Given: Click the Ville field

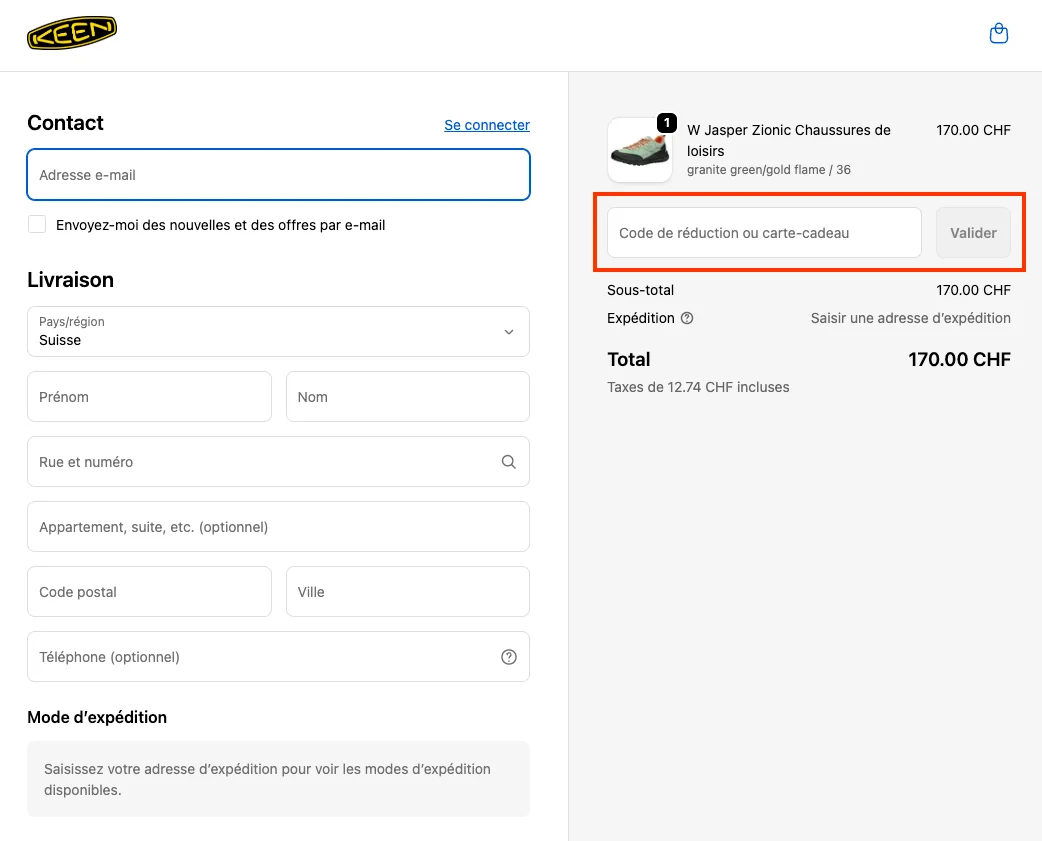Looking at the screenshot, I should coord(407,591).
